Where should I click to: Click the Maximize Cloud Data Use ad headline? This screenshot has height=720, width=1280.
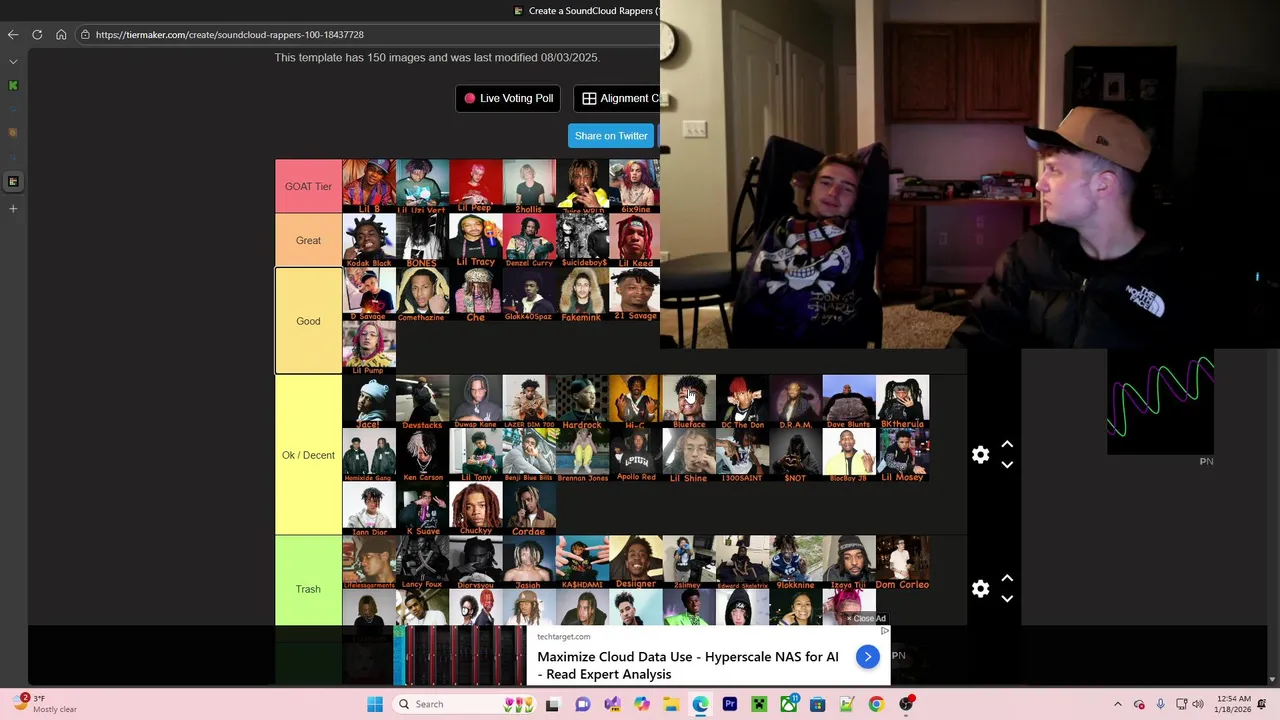[688, 665]
